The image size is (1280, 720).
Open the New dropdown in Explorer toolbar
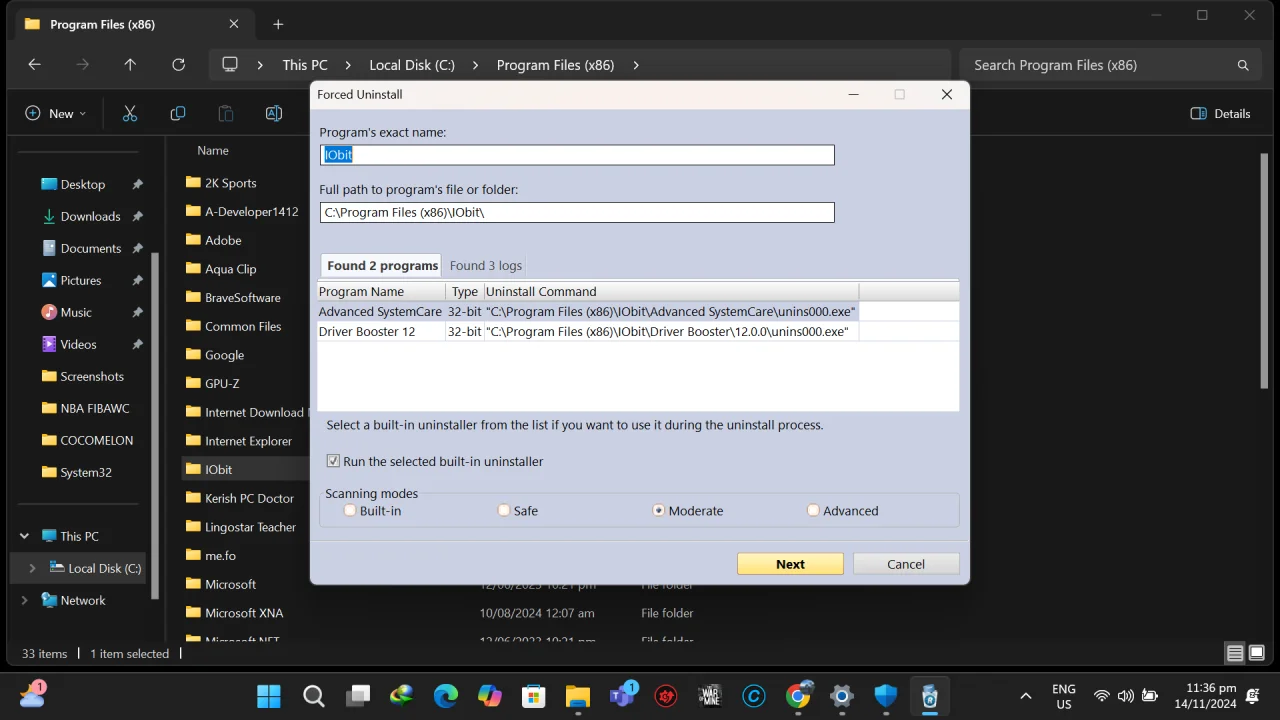pos(56,113)
